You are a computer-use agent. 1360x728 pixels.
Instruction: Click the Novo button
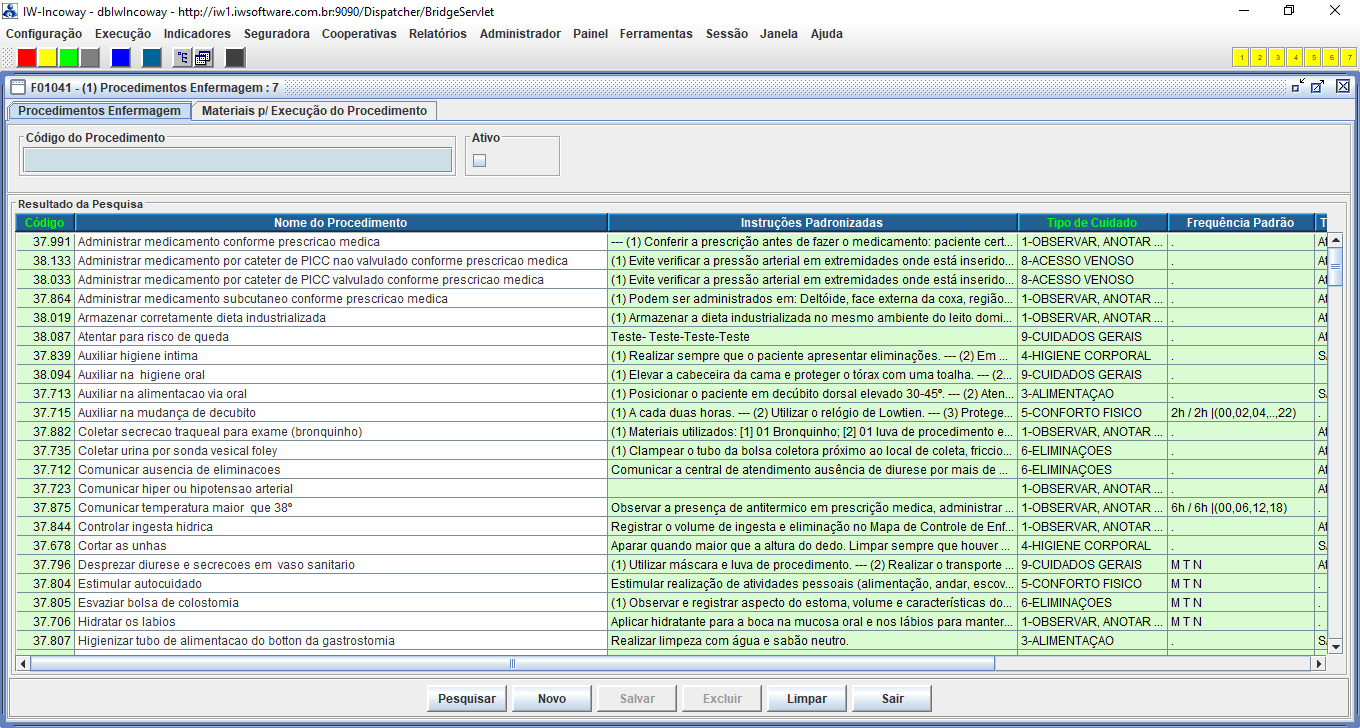coord(552,699)
